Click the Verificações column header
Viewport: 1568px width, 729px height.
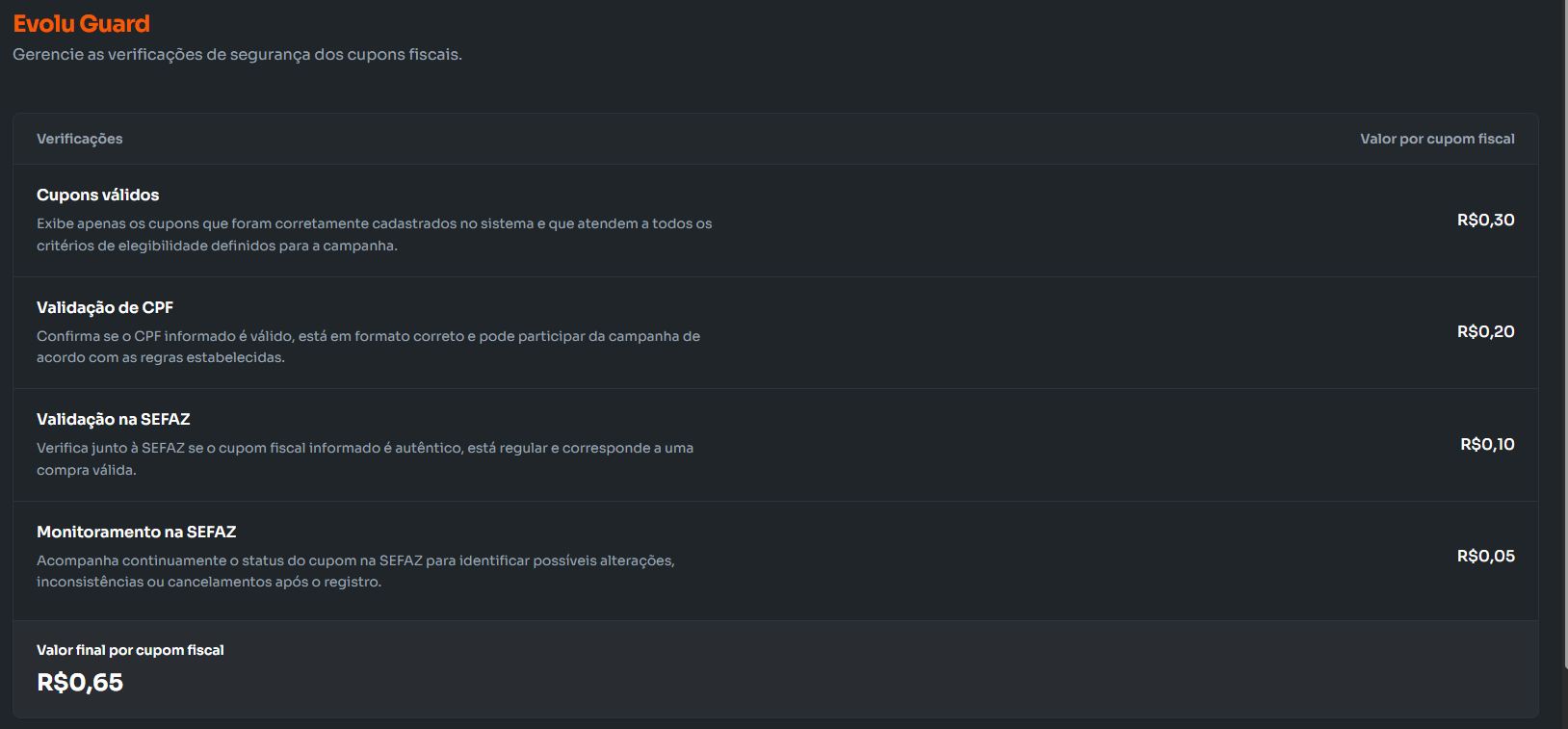(x=80, y=139)
